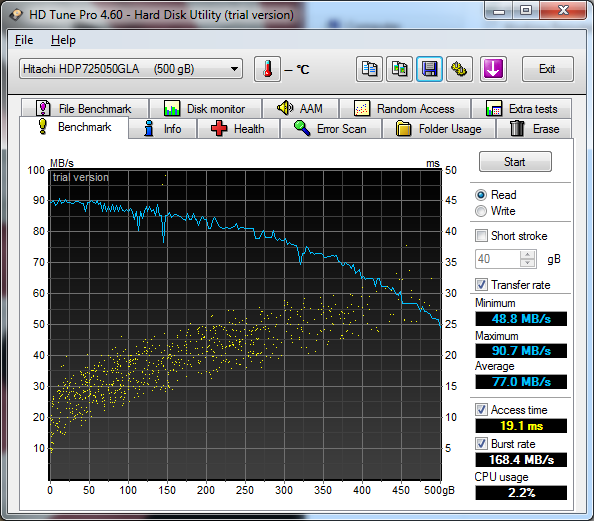This screenshot has height=521, width=594.
Task: Increase short stroke size spinner up
Action: coord(527,255)
